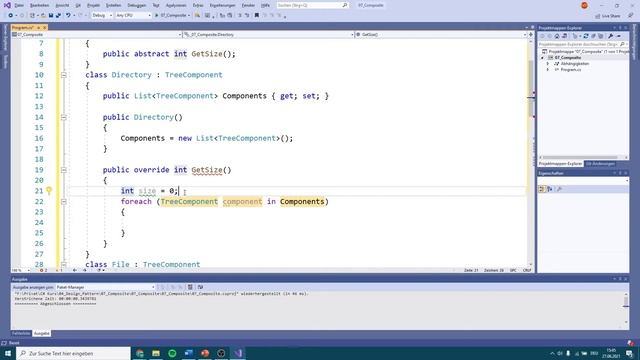Select the Ausgabe tab at the bottom
Viewport: 640px width, 360px height.
click(x=42, y=333)
